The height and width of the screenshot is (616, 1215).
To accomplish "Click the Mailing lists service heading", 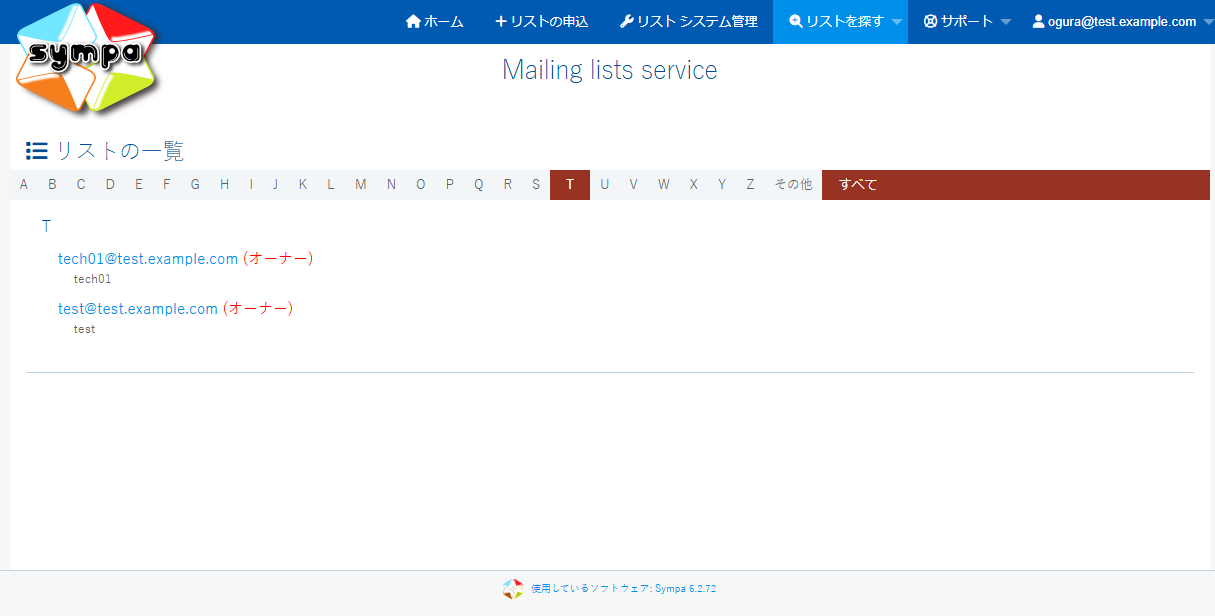I will pos(609,70).
